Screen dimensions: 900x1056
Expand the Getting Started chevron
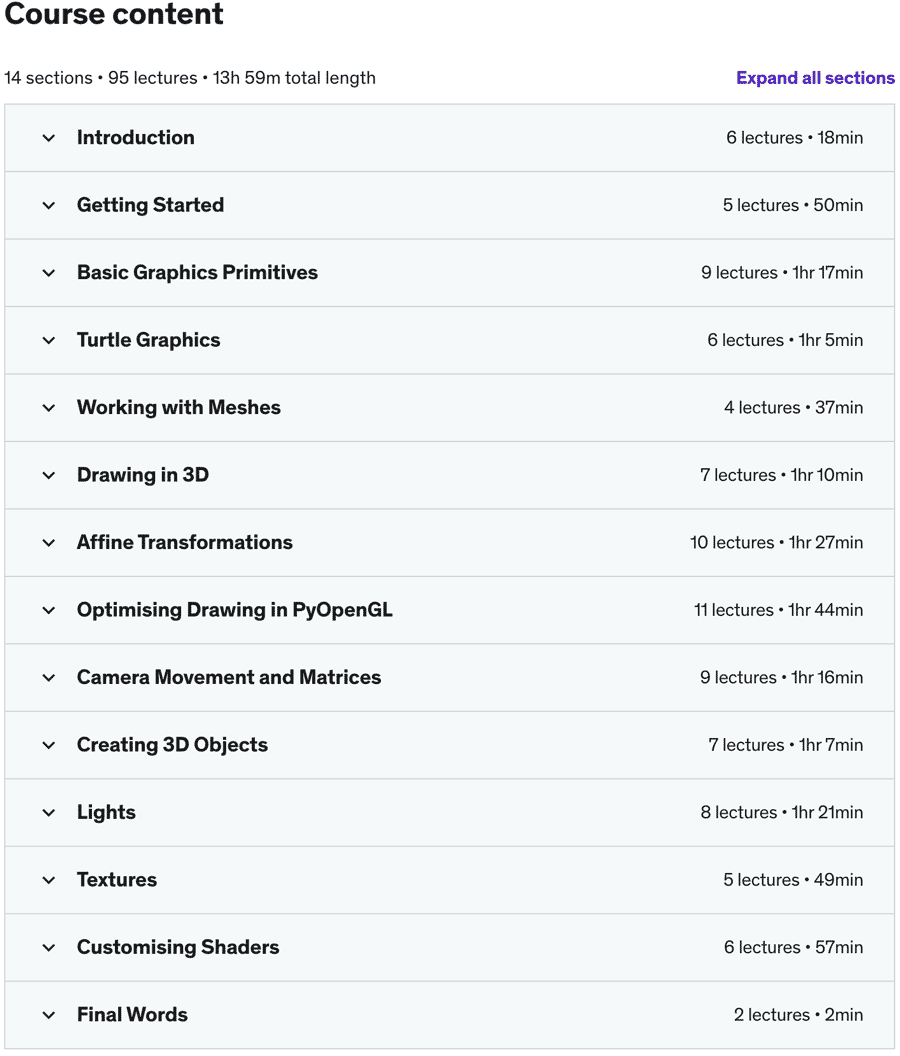[49, 205]
